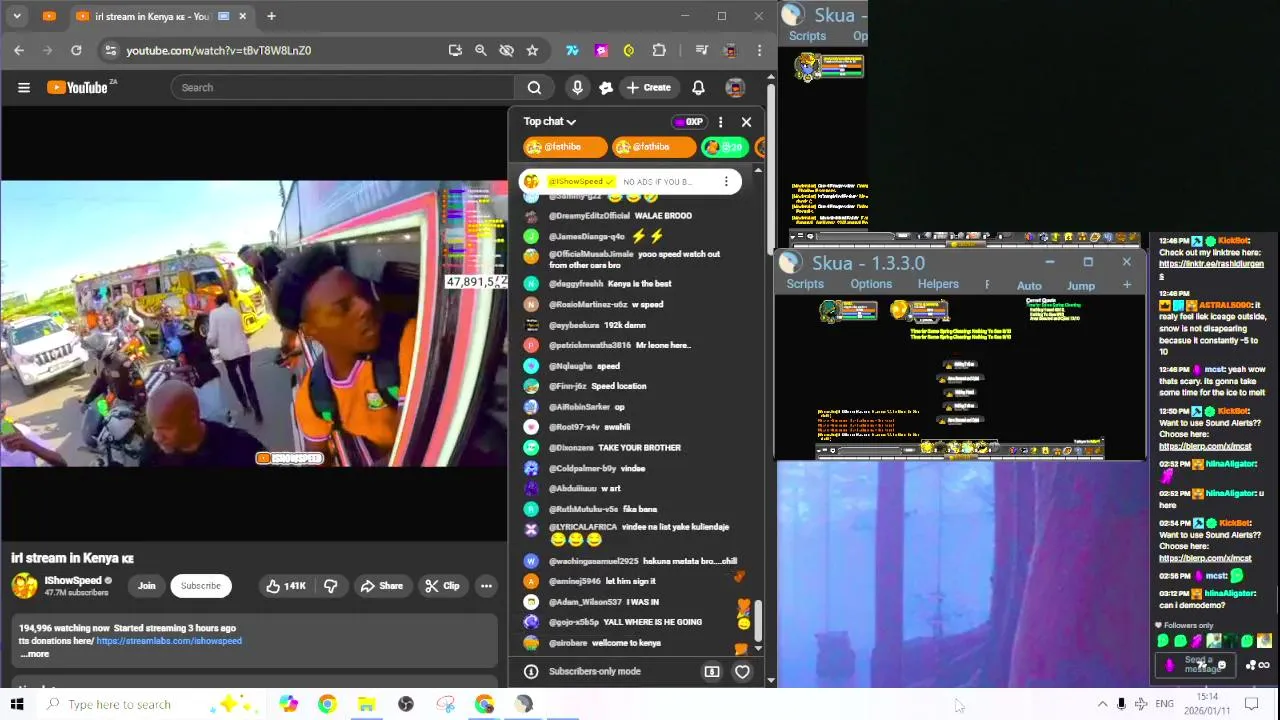Open Skua Jump menu
The width and height of the screenshot is (1280, 720).
(x=1081, y=286)
